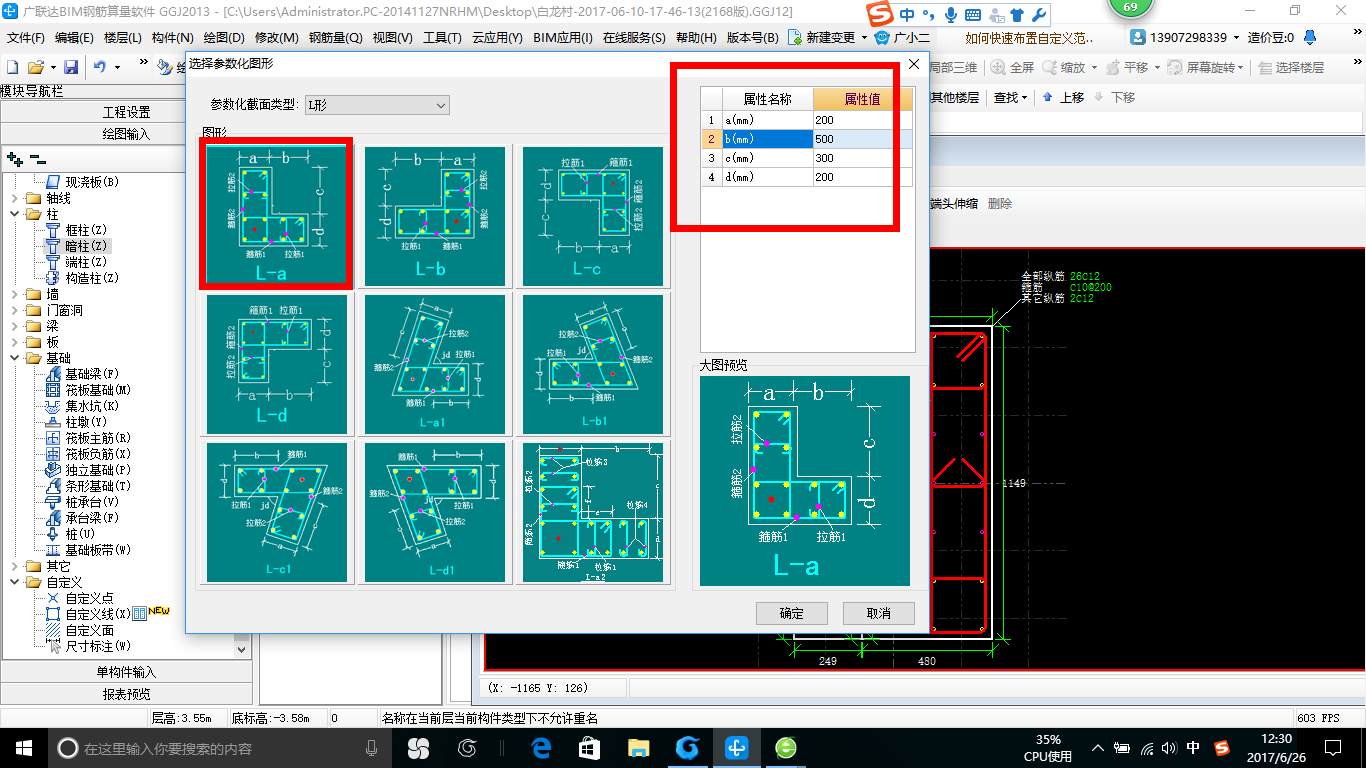Click the collapse-all minus icon in navigator
1366x768 pixels.
(38, 159)
